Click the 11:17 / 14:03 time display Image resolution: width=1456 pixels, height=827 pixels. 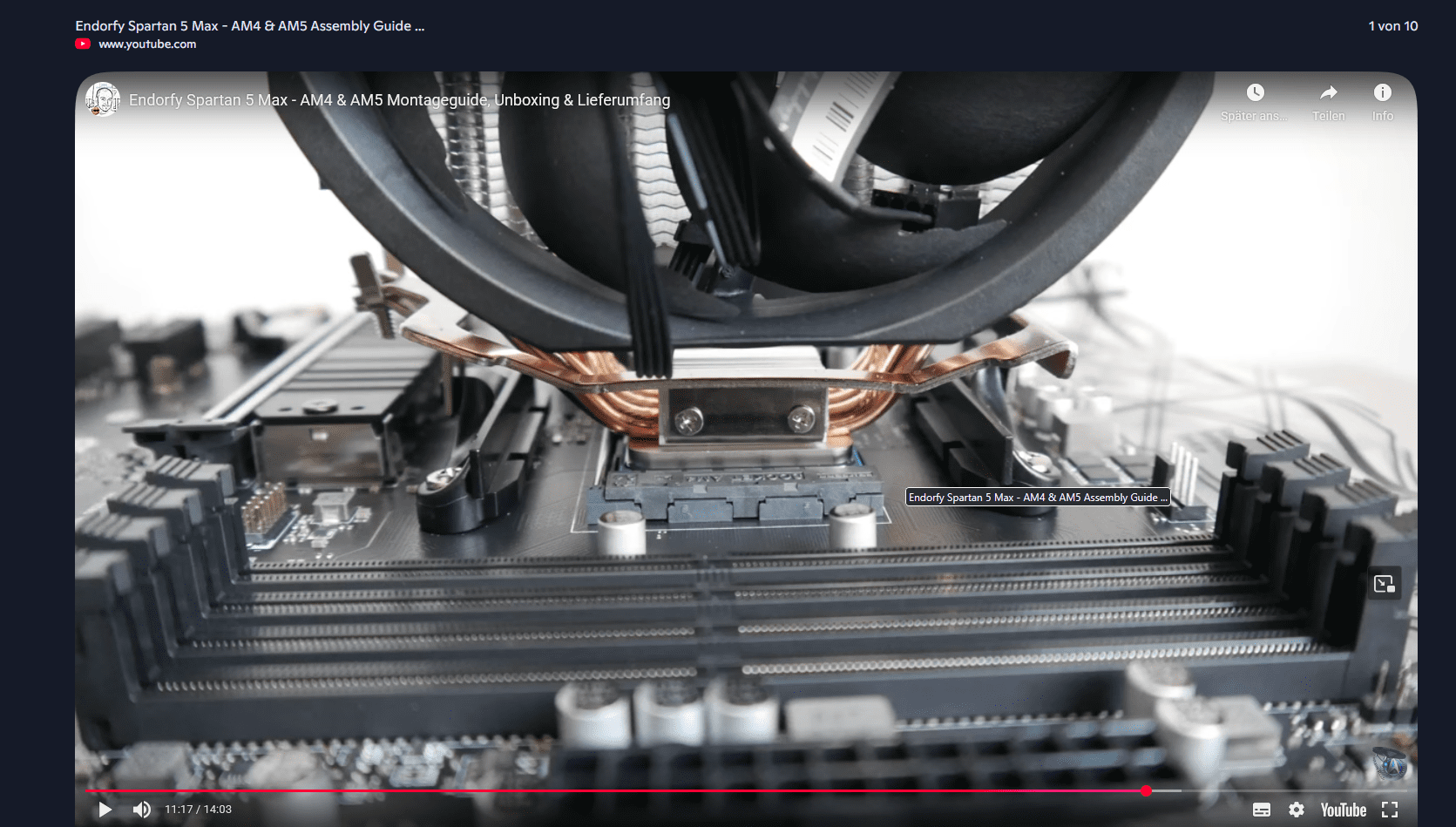tap(198, 810)
